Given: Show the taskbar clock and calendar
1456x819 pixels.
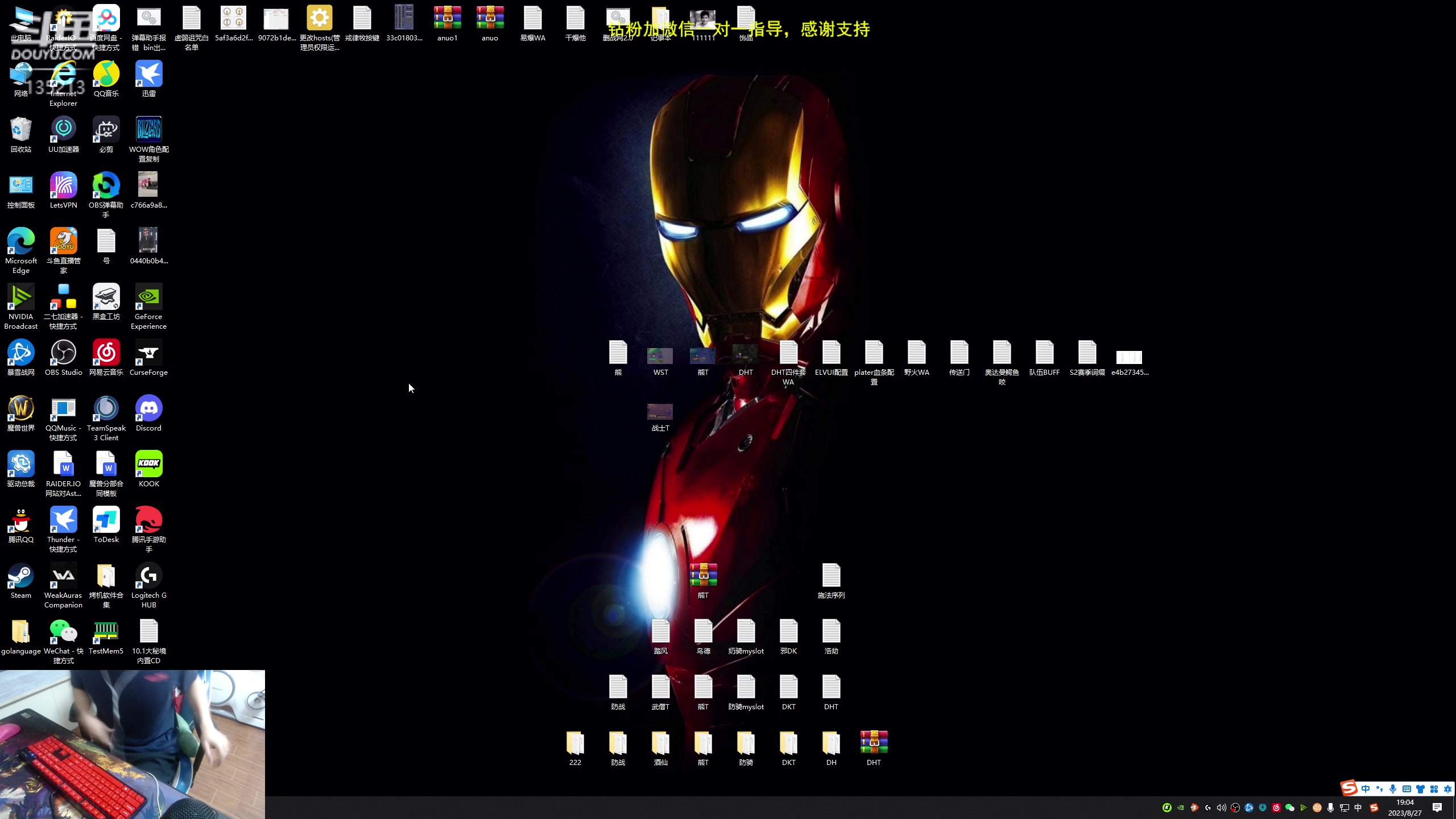Looking at the screenshot, I should [x=1404, y=808].
